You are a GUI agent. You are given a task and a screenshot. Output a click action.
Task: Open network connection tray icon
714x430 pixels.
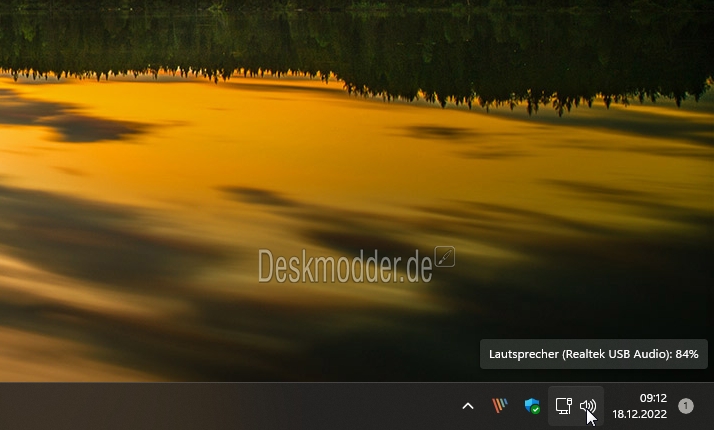(564, 406)
